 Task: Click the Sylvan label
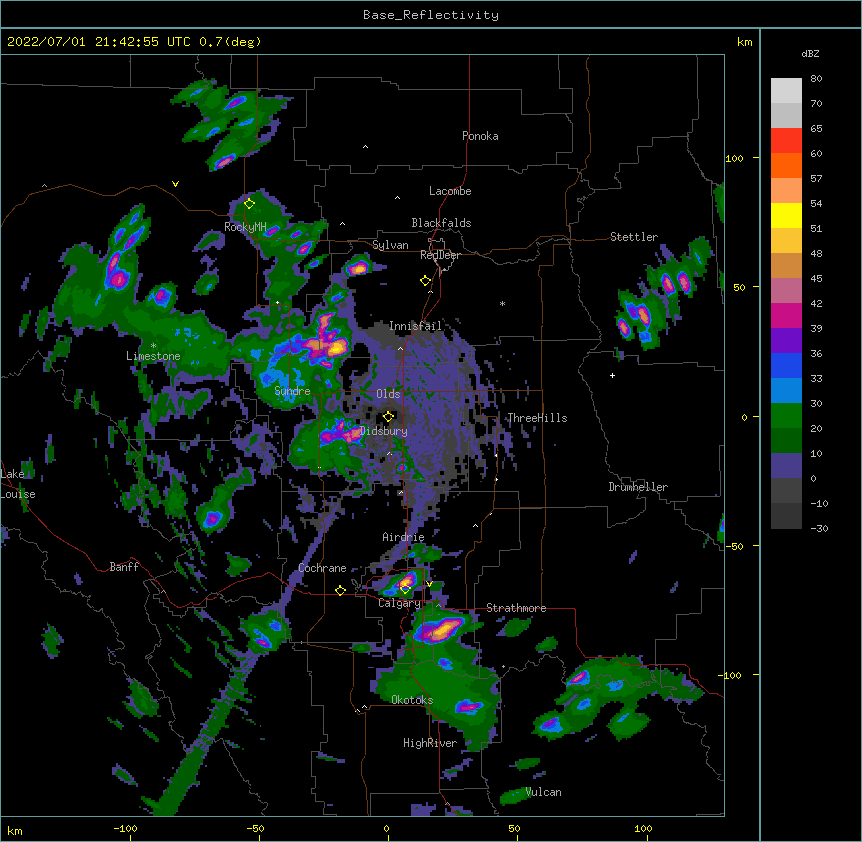390,245
